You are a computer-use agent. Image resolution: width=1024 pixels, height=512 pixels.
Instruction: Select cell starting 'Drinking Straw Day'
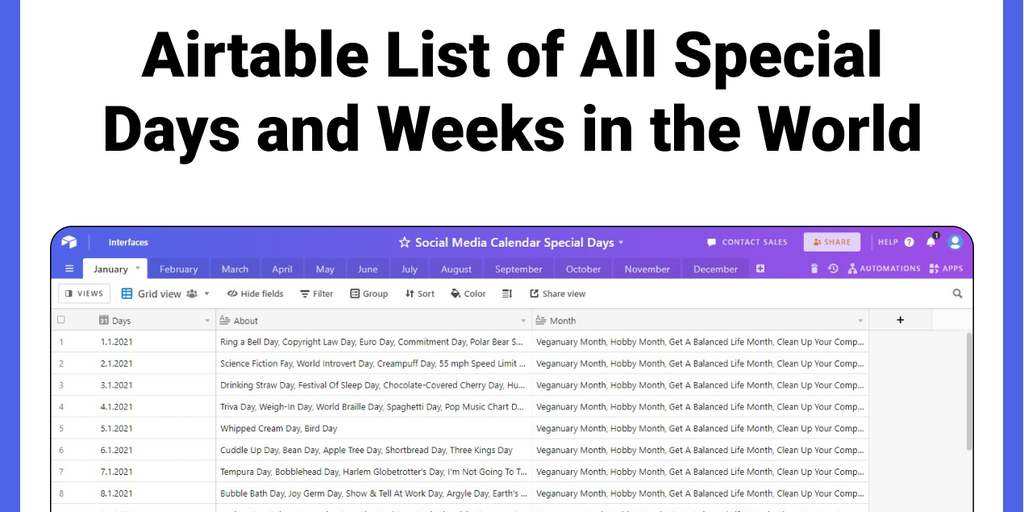pos(374,385)
